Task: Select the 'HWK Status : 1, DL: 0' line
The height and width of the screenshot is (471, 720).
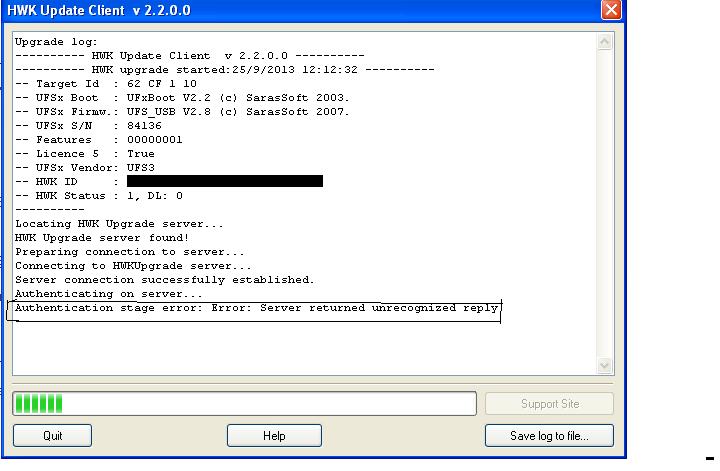Action: click(99, 196)
